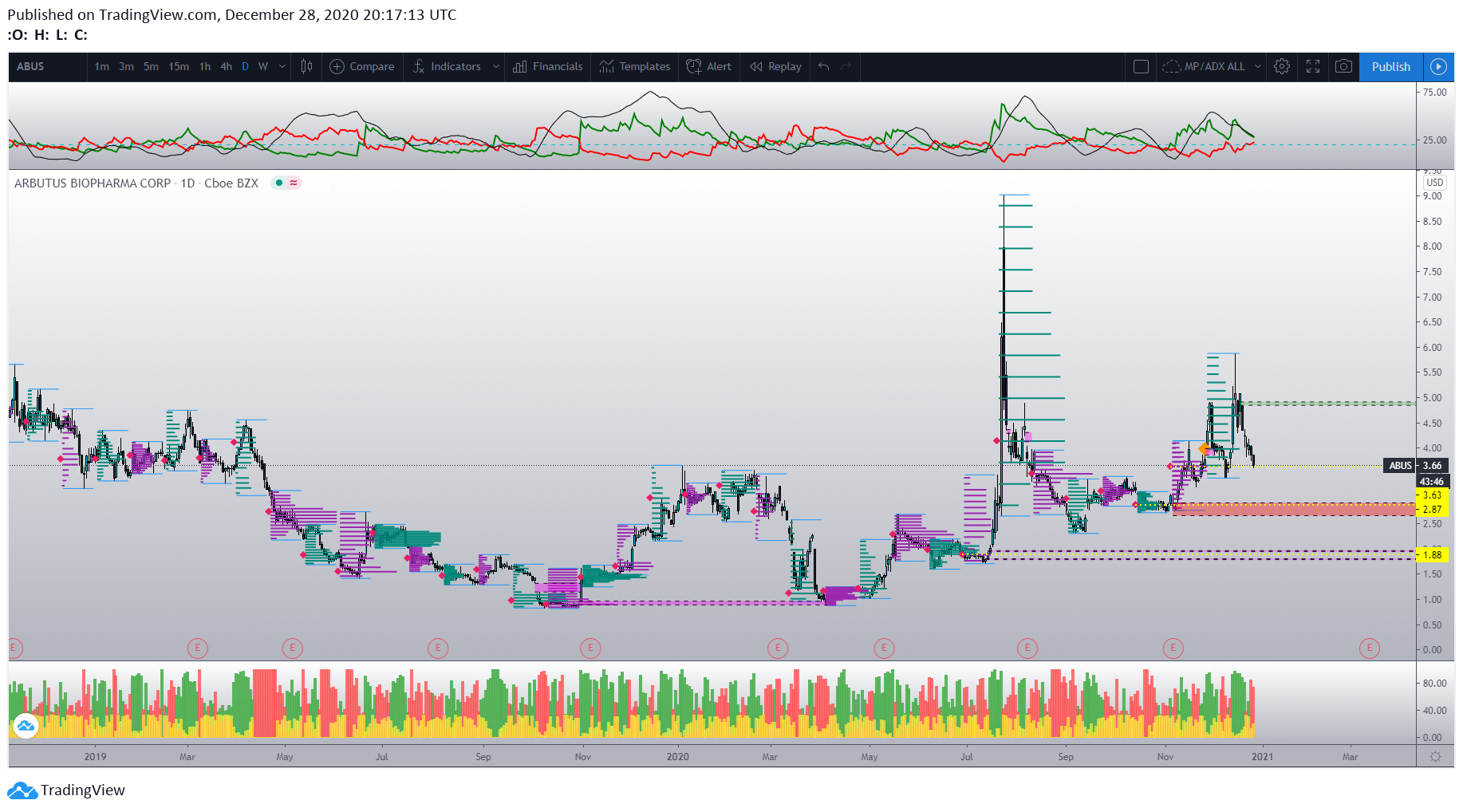Click the yellow 2.87 price level label
1463x812 pixels.
[x=1432, y=510]
